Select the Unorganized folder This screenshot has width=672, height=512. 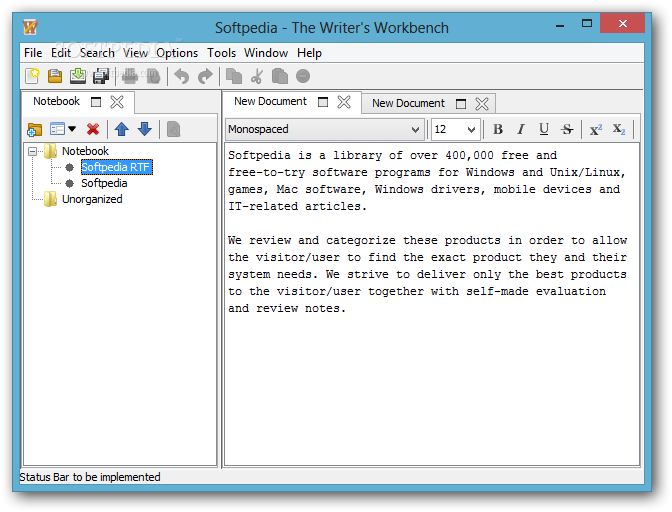(x=92, y=199)
